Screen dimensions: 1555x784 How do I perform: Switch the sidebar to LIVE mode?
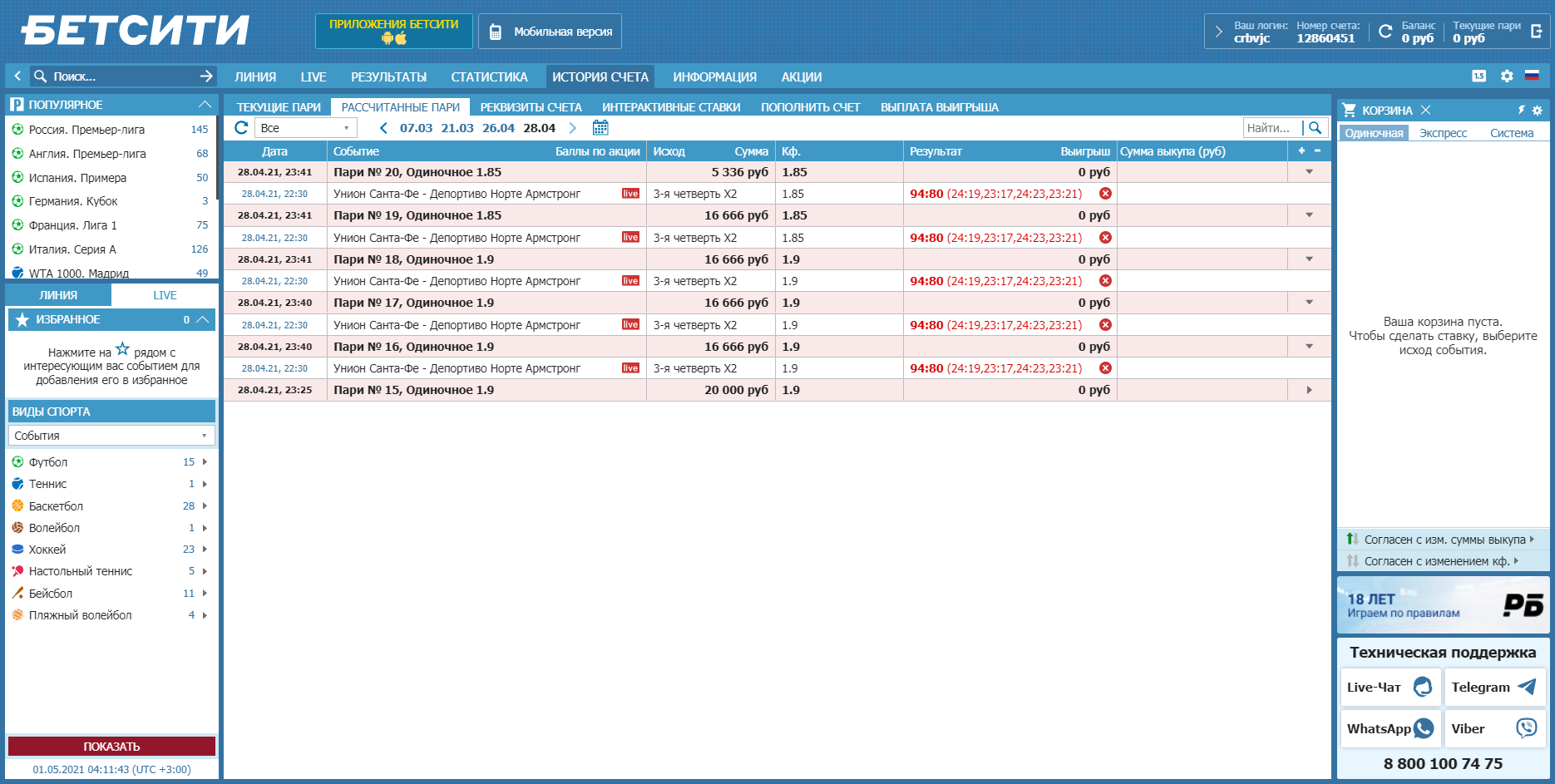(165, 295)
